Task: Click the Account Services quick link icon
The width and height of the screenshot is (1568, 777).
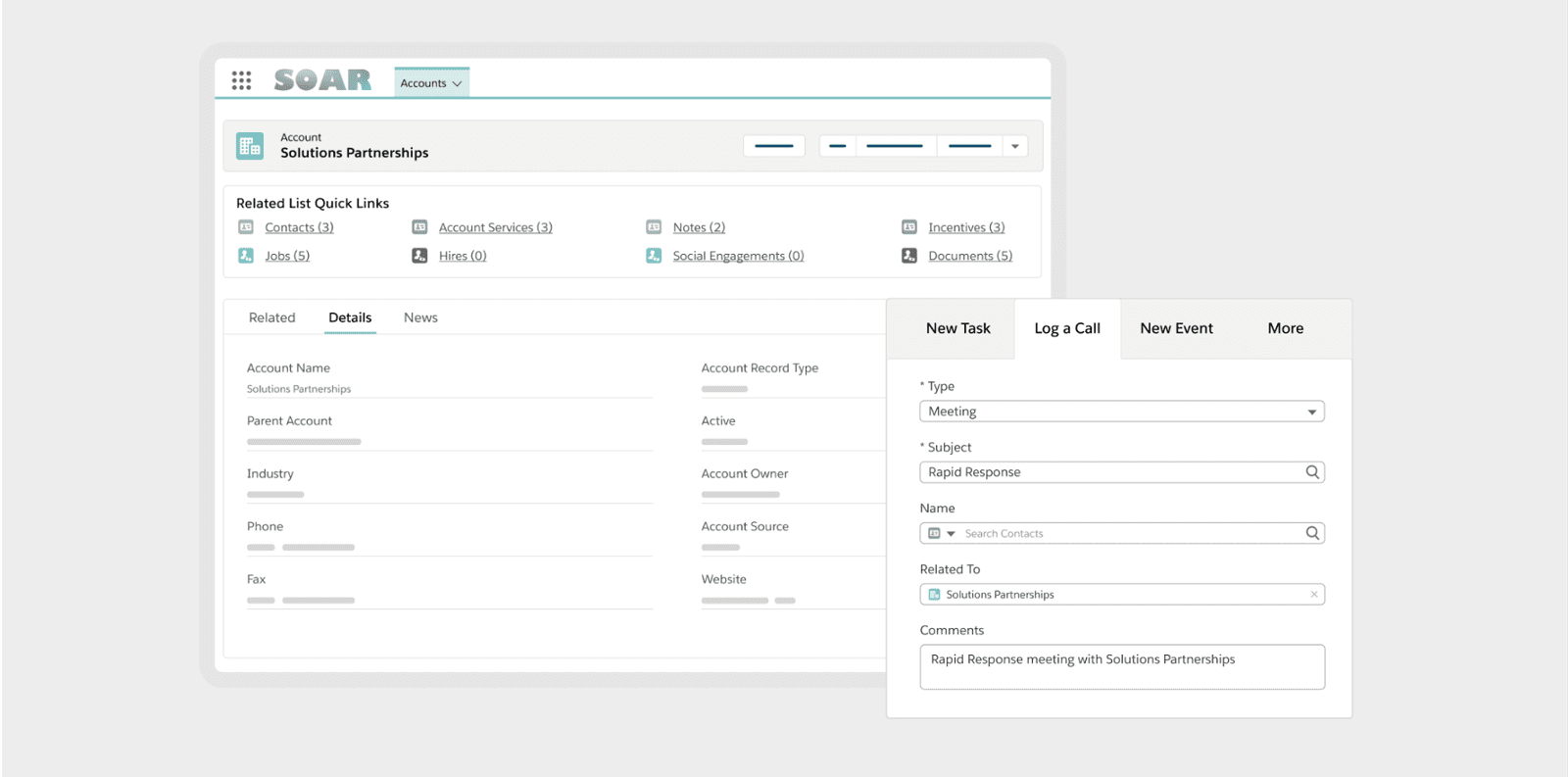Action: [x=419, y=227]
